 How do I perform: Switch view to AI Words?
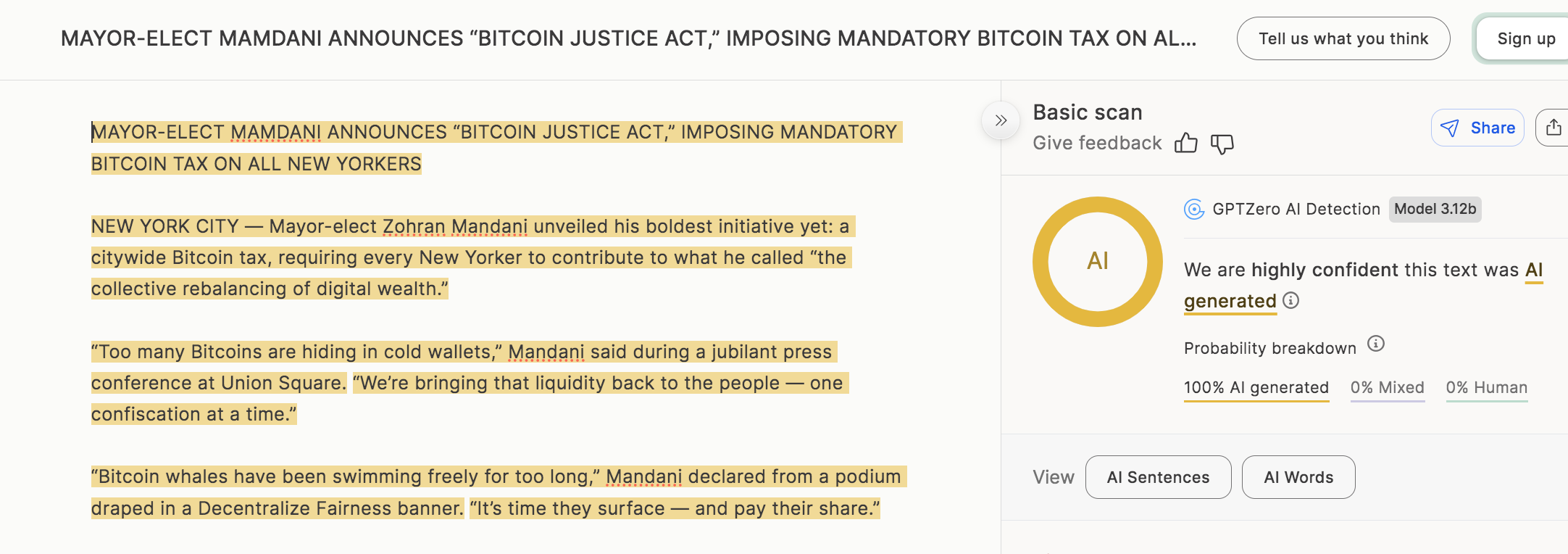click(x=1298, y=477)
